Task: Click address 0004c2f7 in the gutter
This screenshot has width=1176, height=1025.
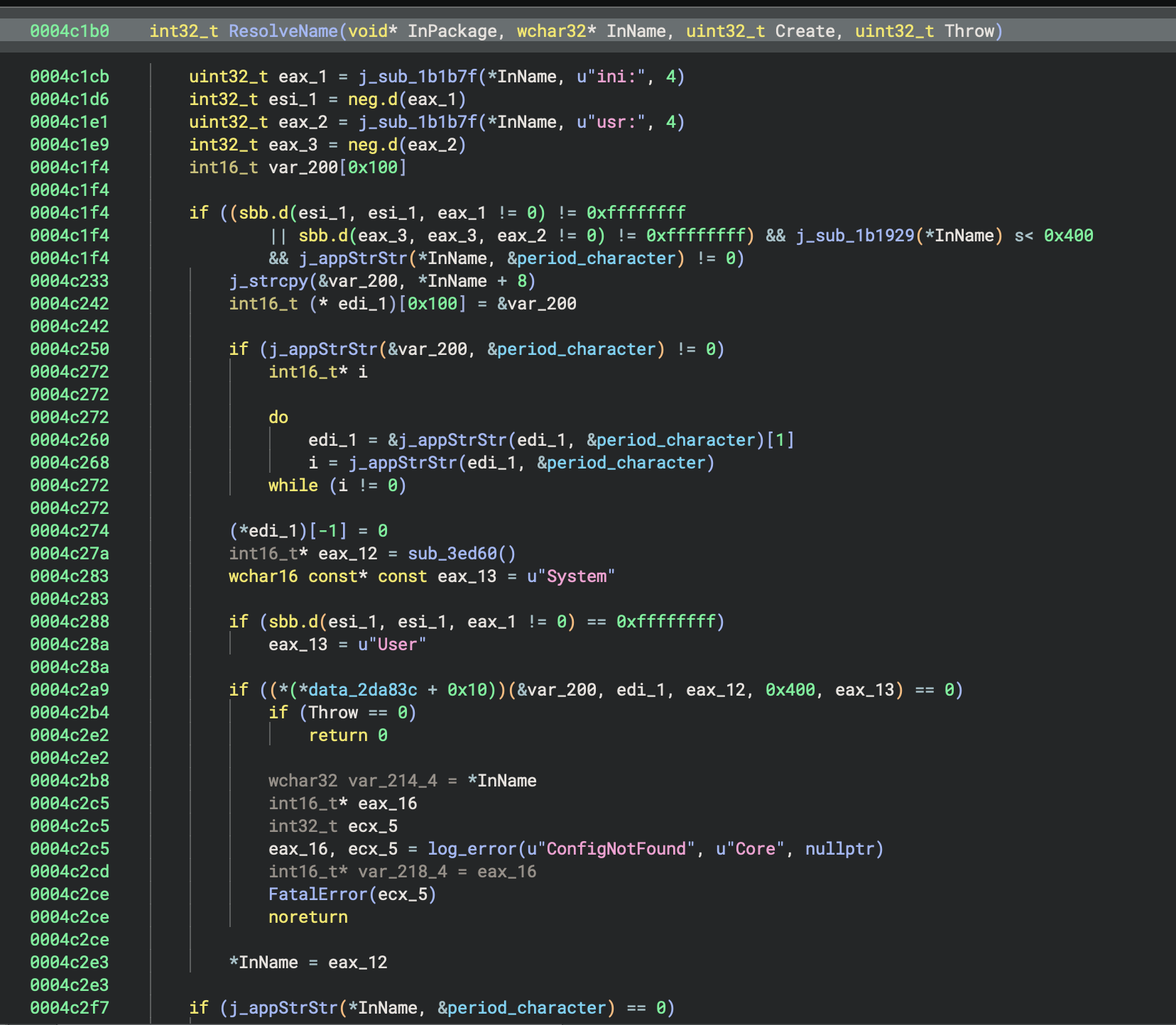Action: point(69,1007)
